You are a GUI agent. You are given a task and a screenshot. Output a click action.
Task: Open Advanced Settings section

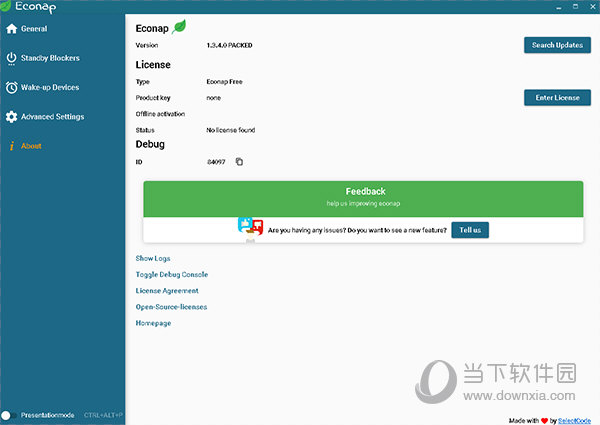click(x=52, y=117)
